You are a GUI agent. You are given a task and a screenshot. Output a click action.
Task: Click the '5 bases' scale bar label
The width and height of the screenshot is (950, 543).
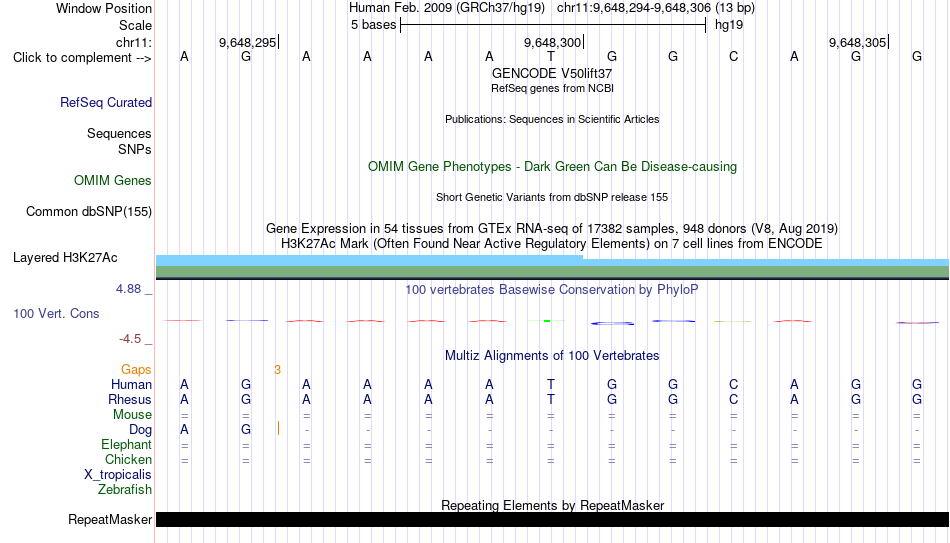point(373,25)
